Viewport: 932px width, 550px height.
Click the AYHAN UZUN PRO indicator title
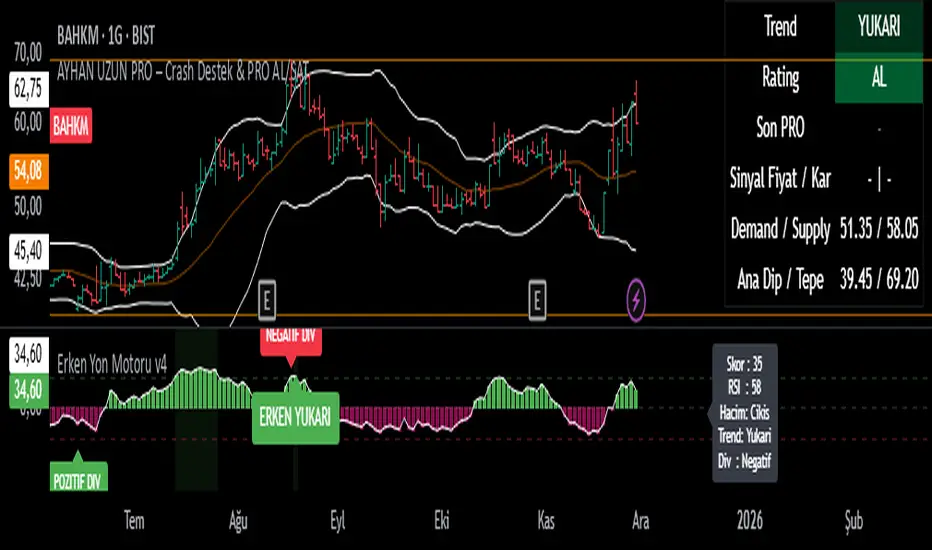pyautogui.click(x=182, y=72)
